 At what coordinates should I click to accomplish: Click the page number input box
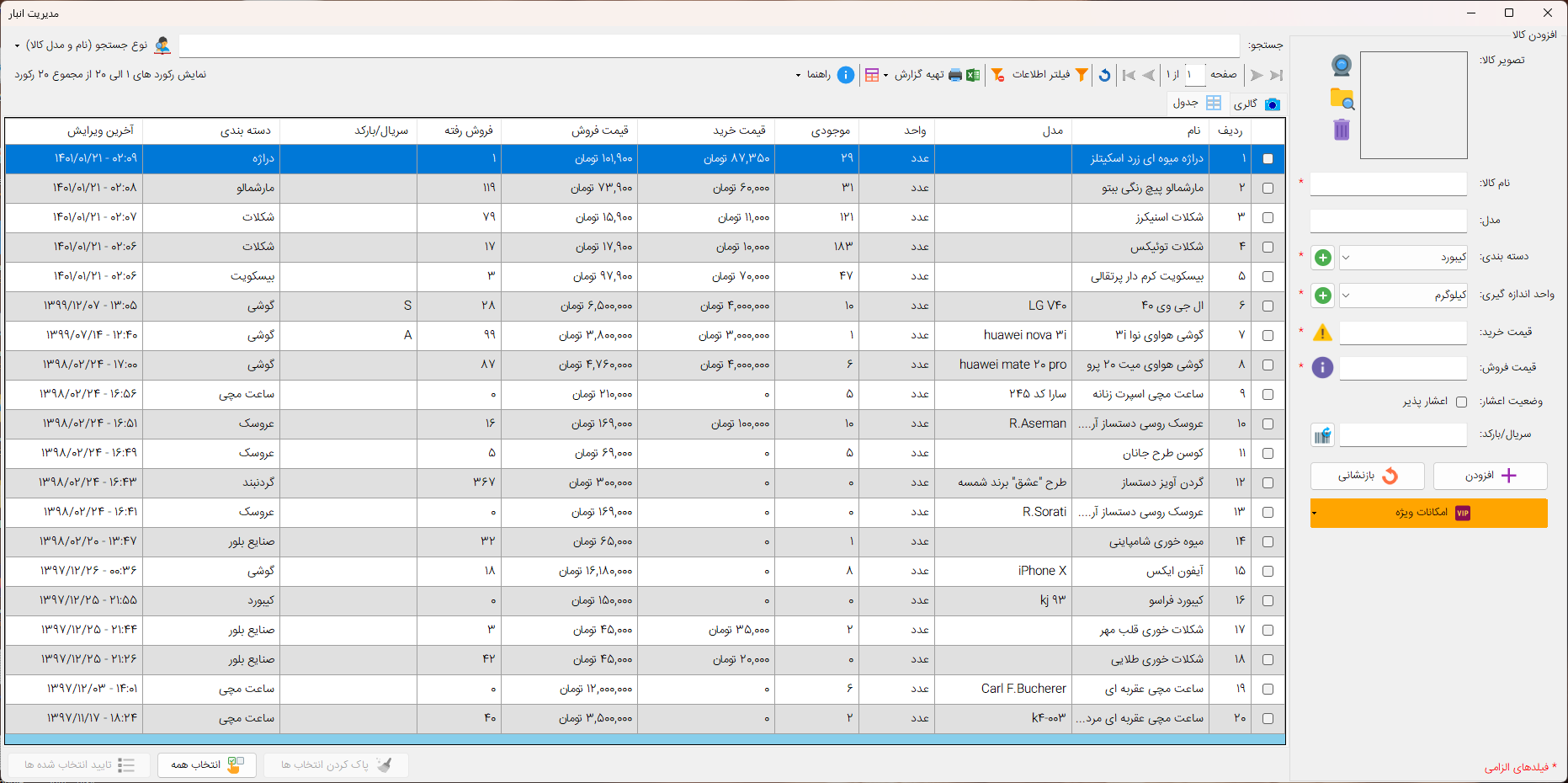coord(1195,75)
